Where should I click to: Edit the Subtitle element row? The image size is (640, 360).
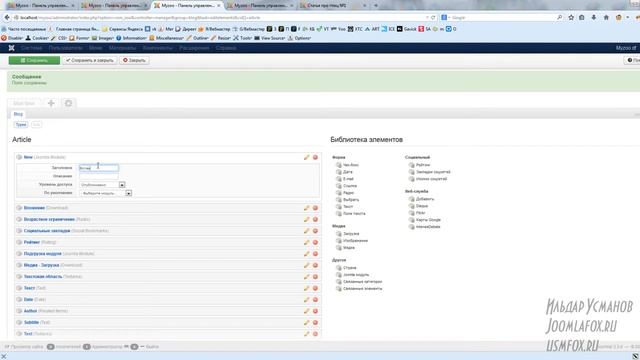pos(307,322)
